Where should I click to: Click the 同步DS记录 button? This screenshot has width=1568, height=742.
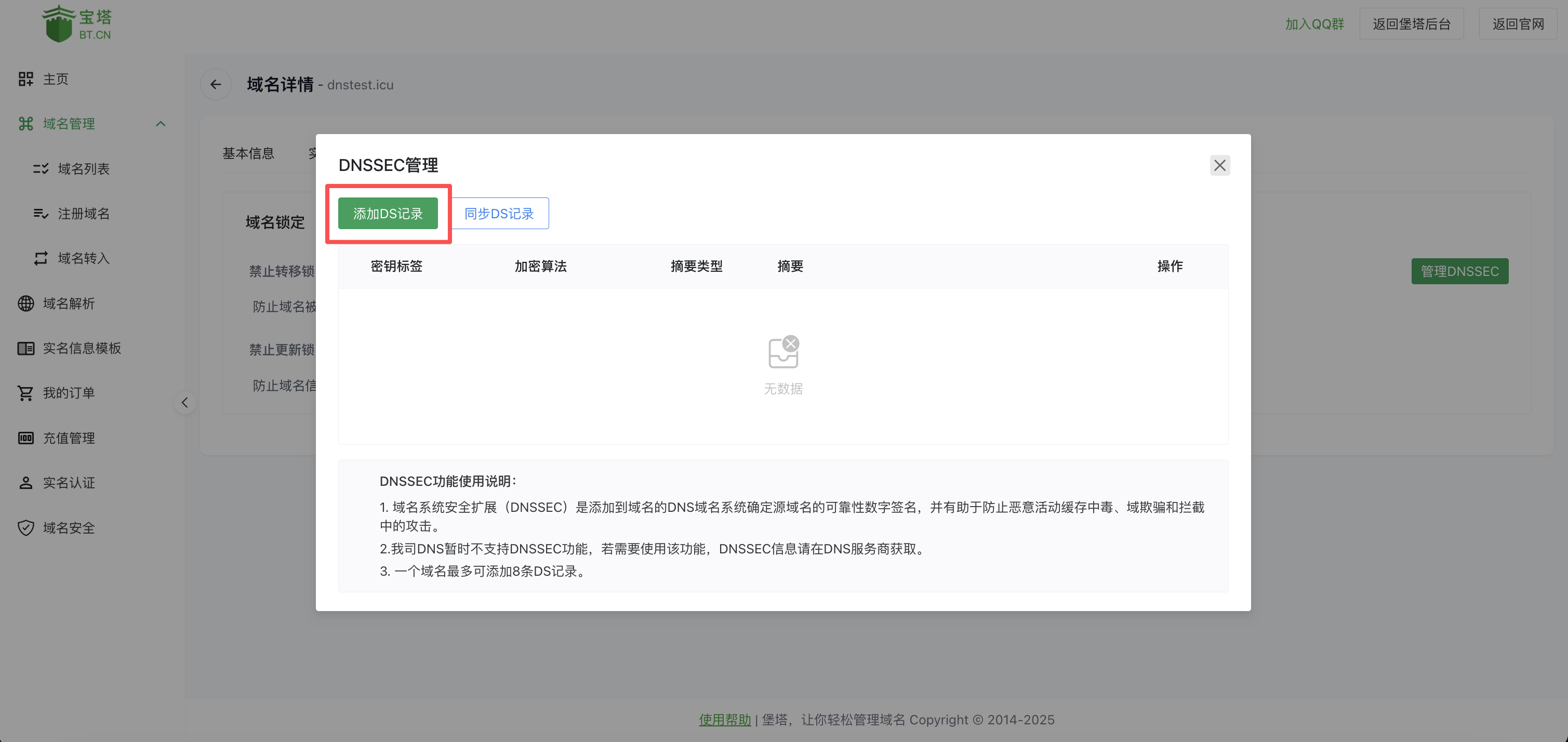499,213
